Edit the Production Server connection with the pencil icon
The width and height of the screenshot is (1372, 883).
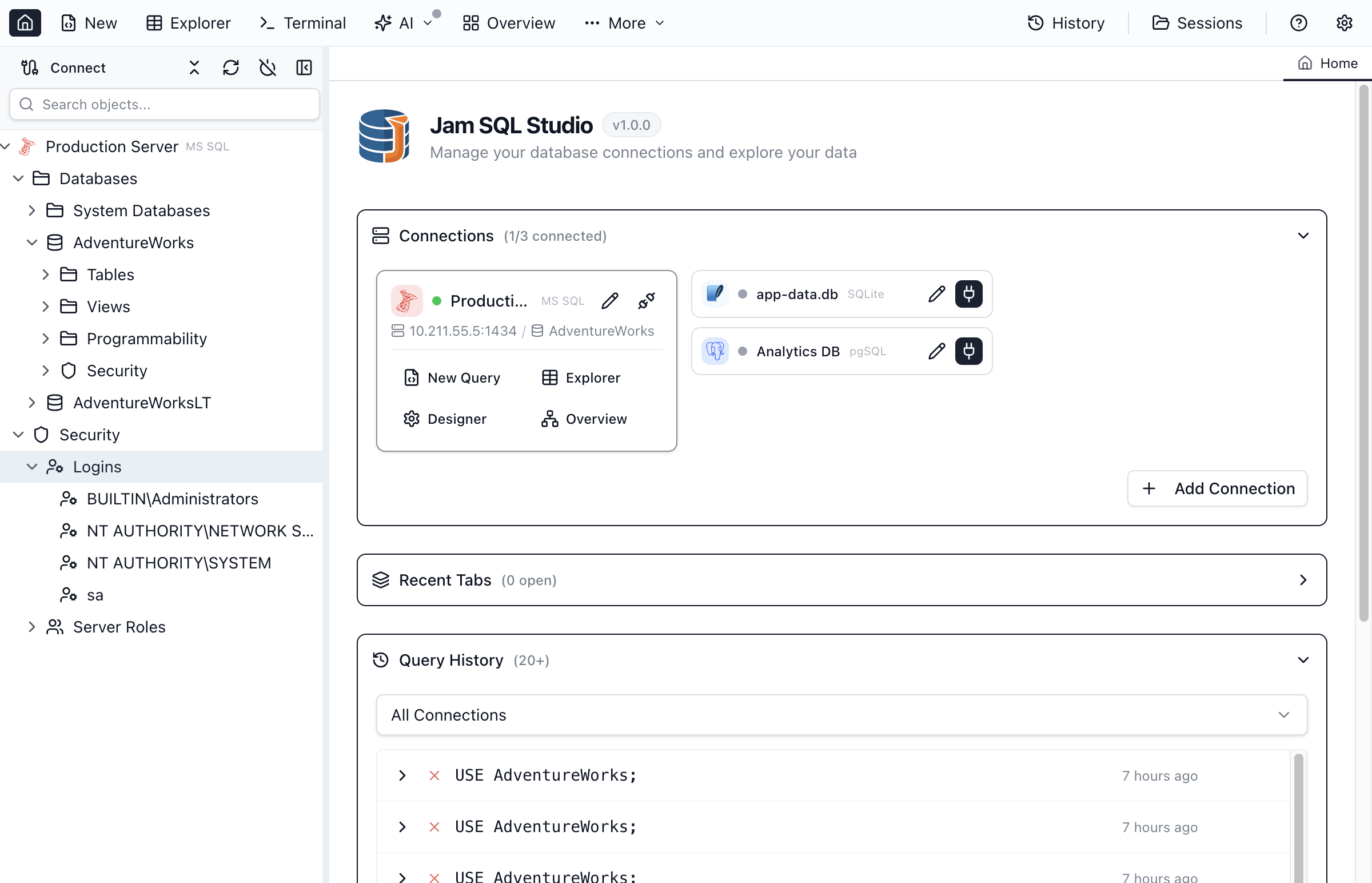610,300
